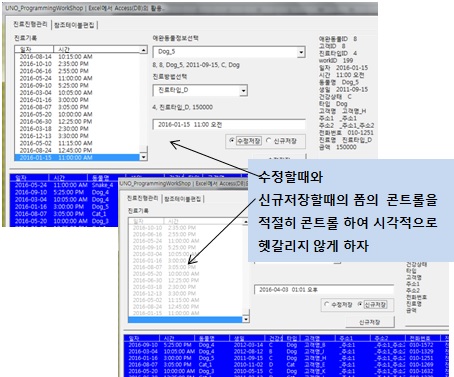
Task: Select 2016-06-16 2:55:00 PM record in back list
Action: coord(77,71)
